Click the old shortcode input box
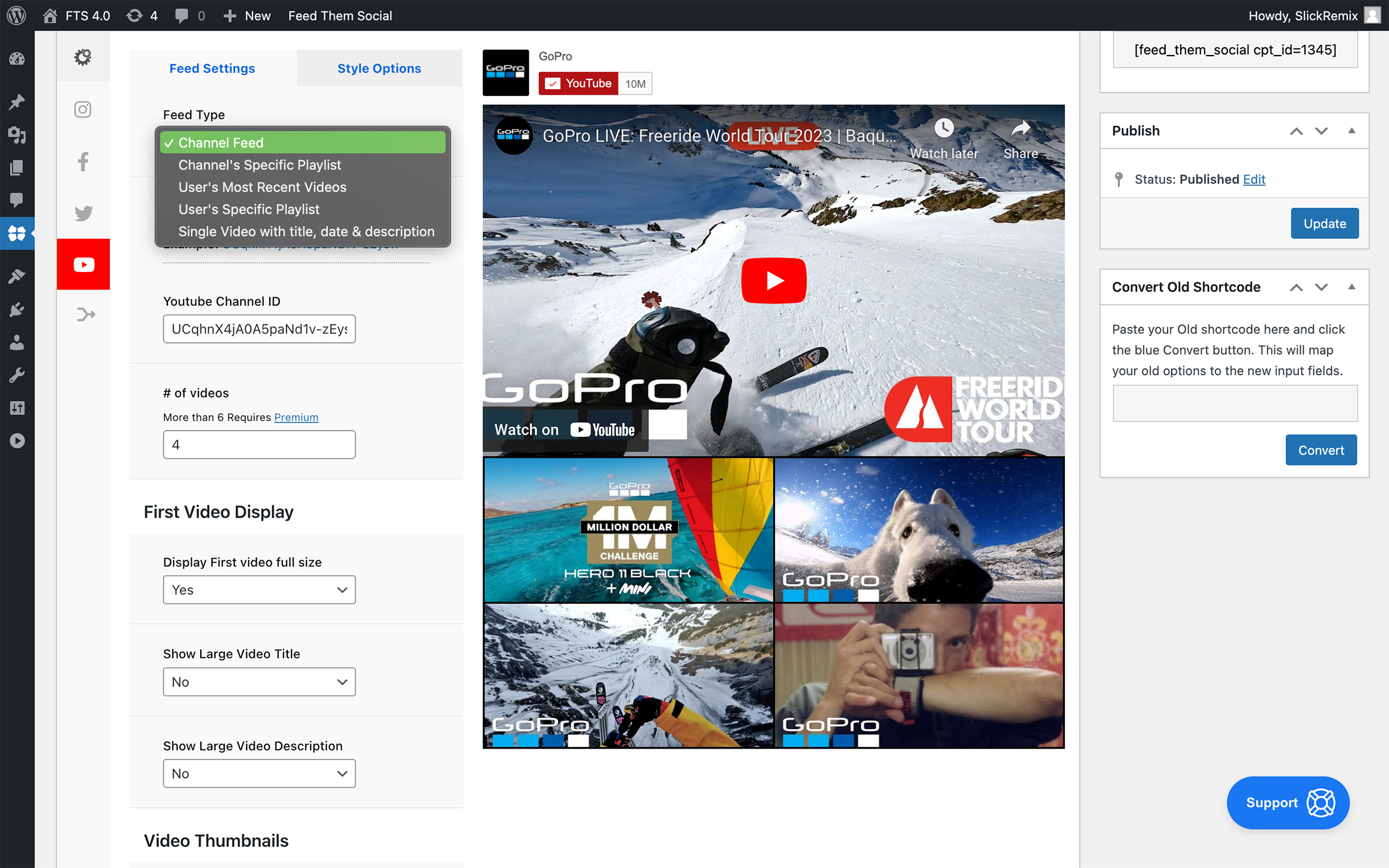Image resolution: width=1389 pixels, height=868 pixels. click(x=1235, y=404)
